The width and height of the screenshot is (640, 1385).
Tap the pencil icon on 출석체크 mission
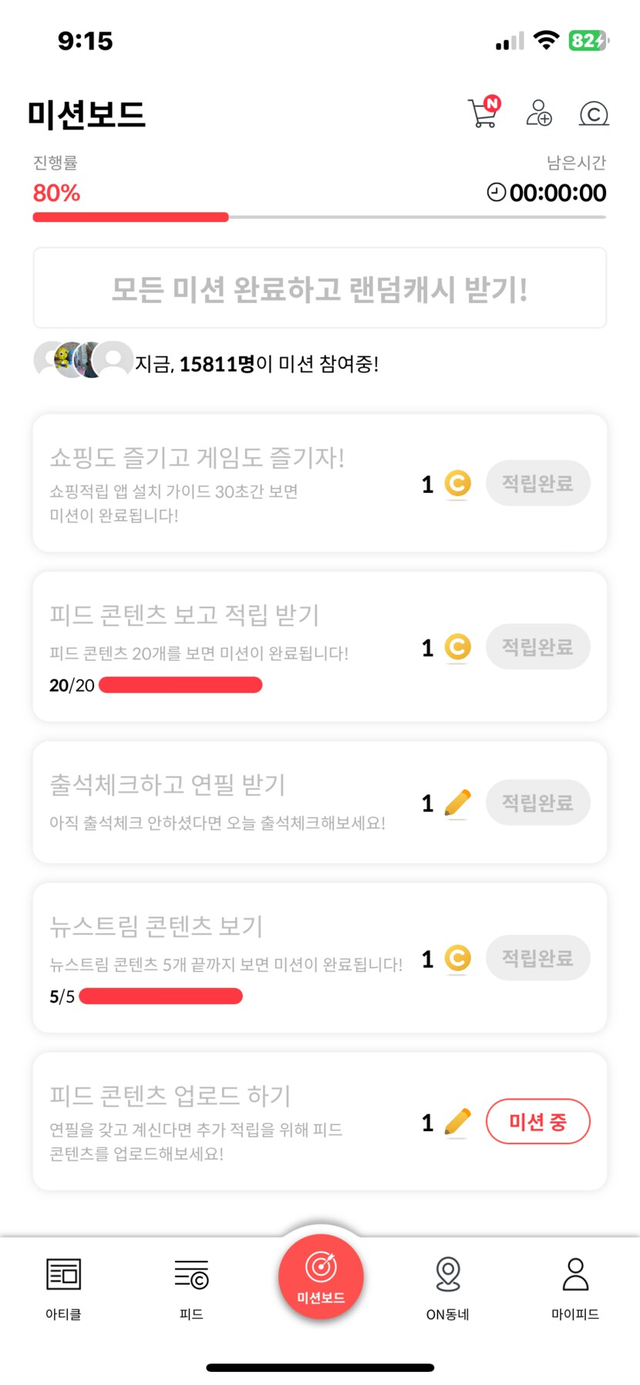pos(457,803)
